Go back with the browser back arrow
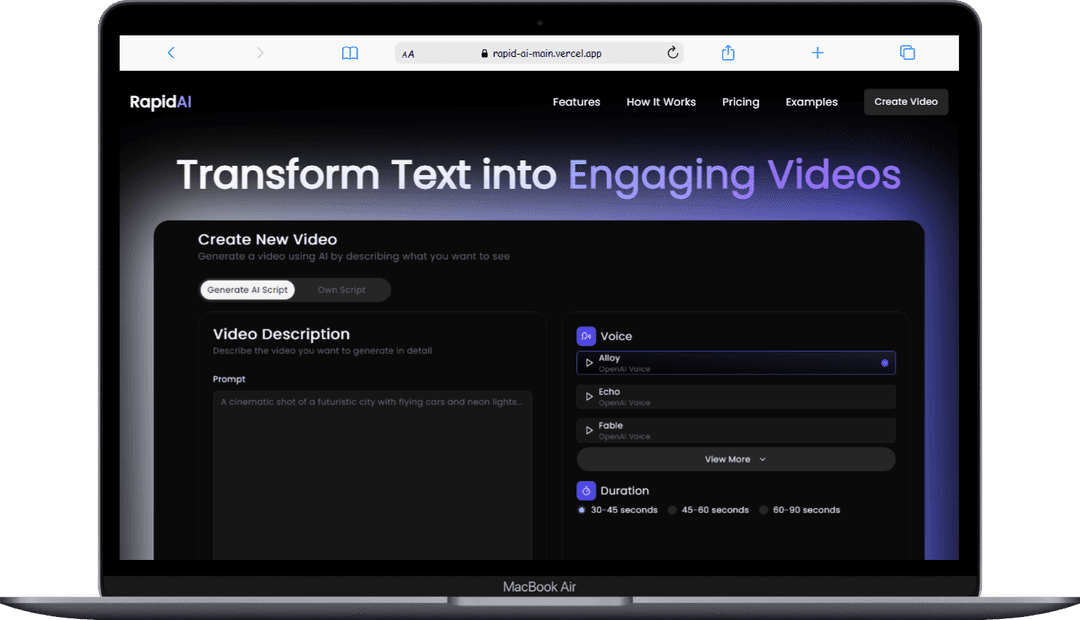Screen dimensions: 1080x620 (x=171, y=52)
